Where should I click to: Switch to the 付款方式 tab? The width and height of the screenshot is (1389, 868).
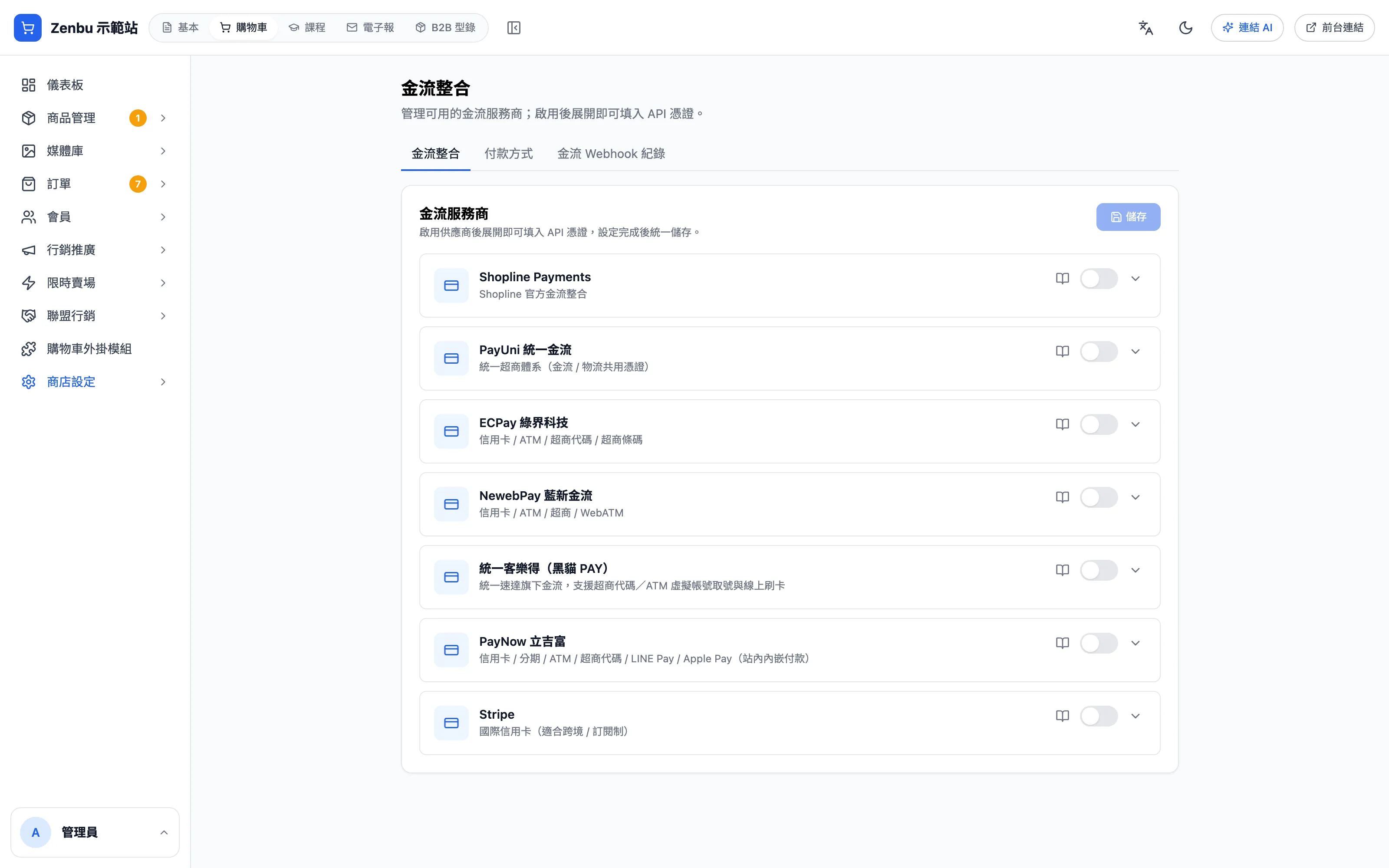[509, 153]
